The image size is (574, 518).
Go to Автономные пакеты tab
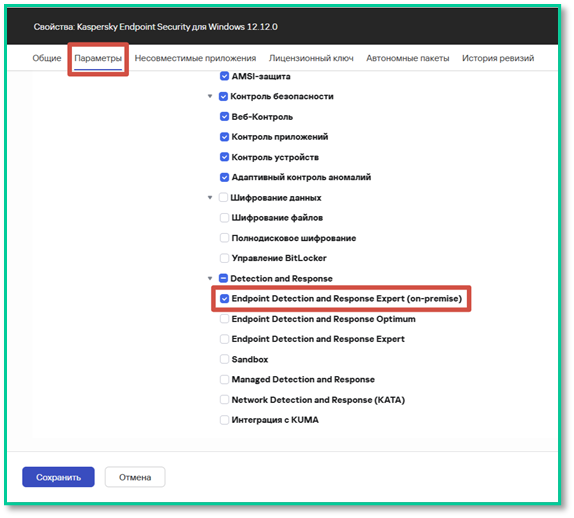coord(407,58)
